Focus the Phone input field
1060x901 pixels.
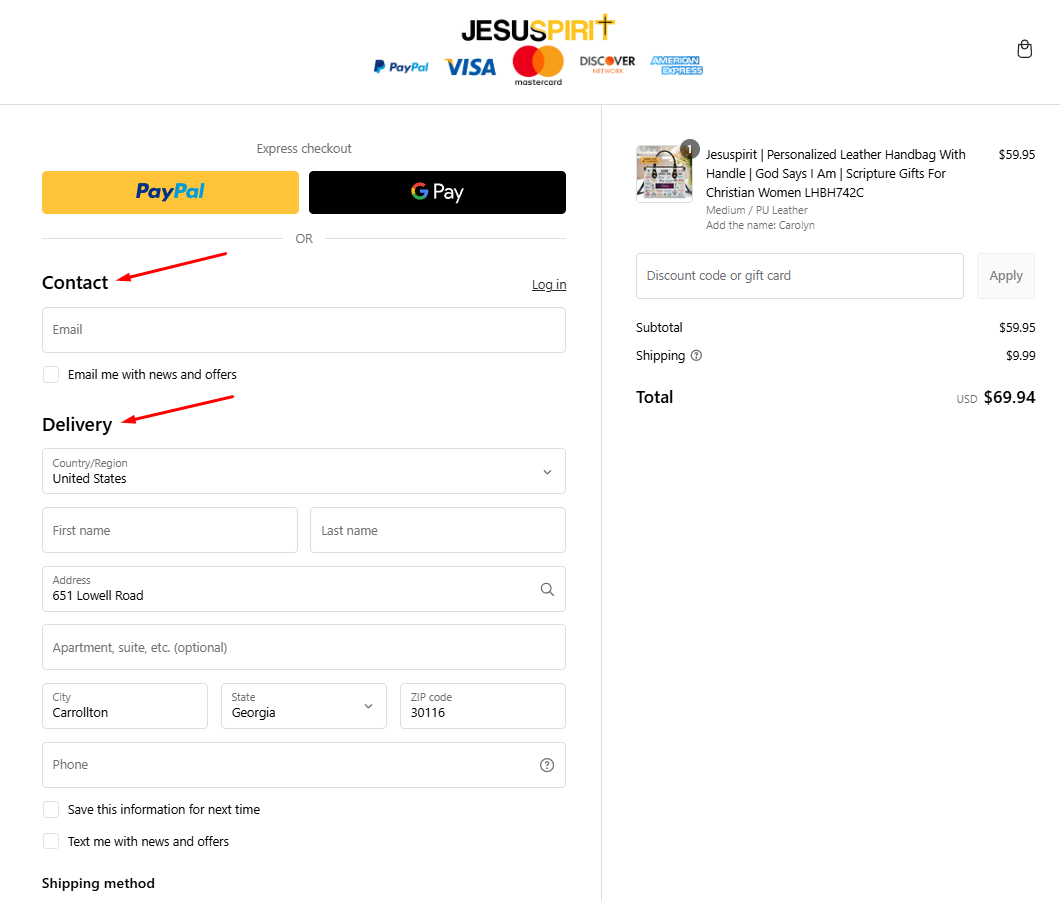point(304,765)
